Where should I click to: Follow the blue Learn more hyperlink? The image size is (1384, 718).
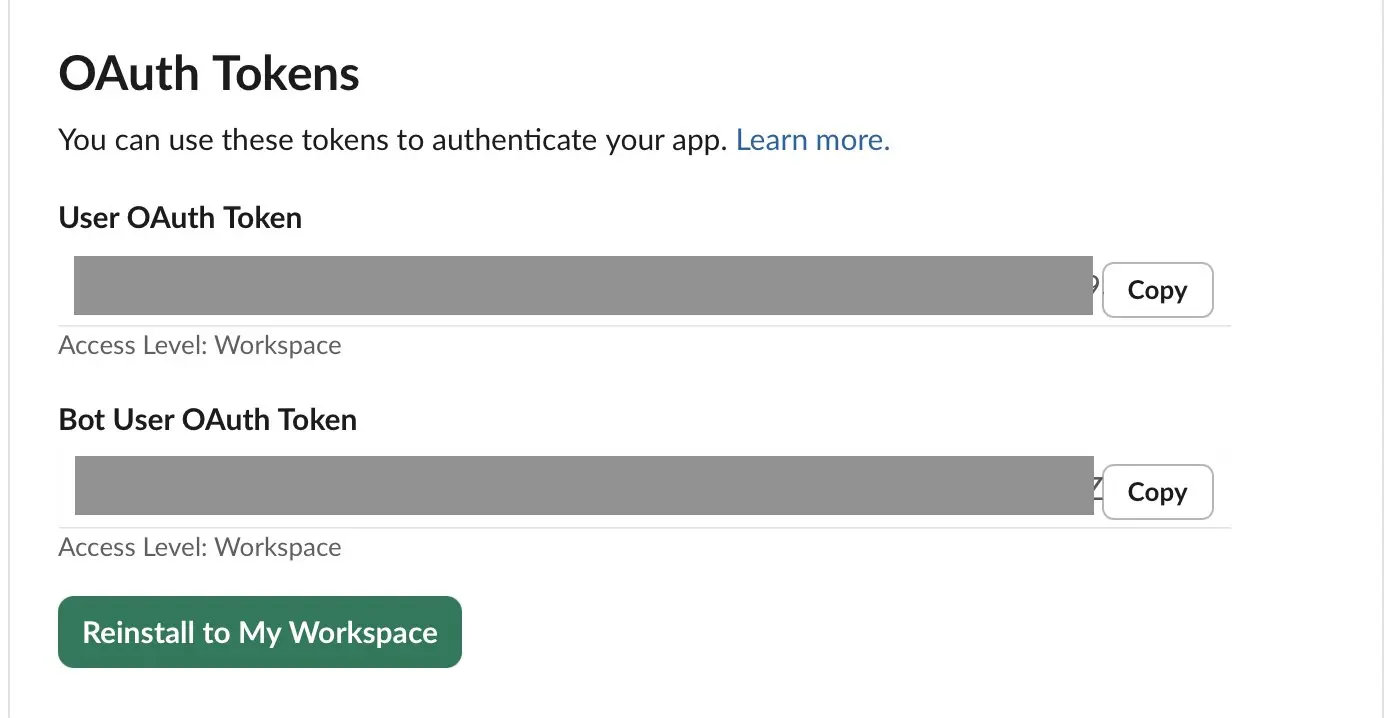pos(812,139)
